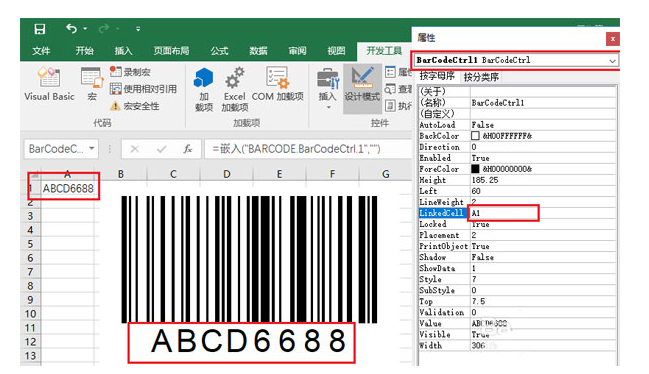The width and height of the screenshot is (649, 374).
Task: Close the 属性 properties window
Action: [613, 39]
